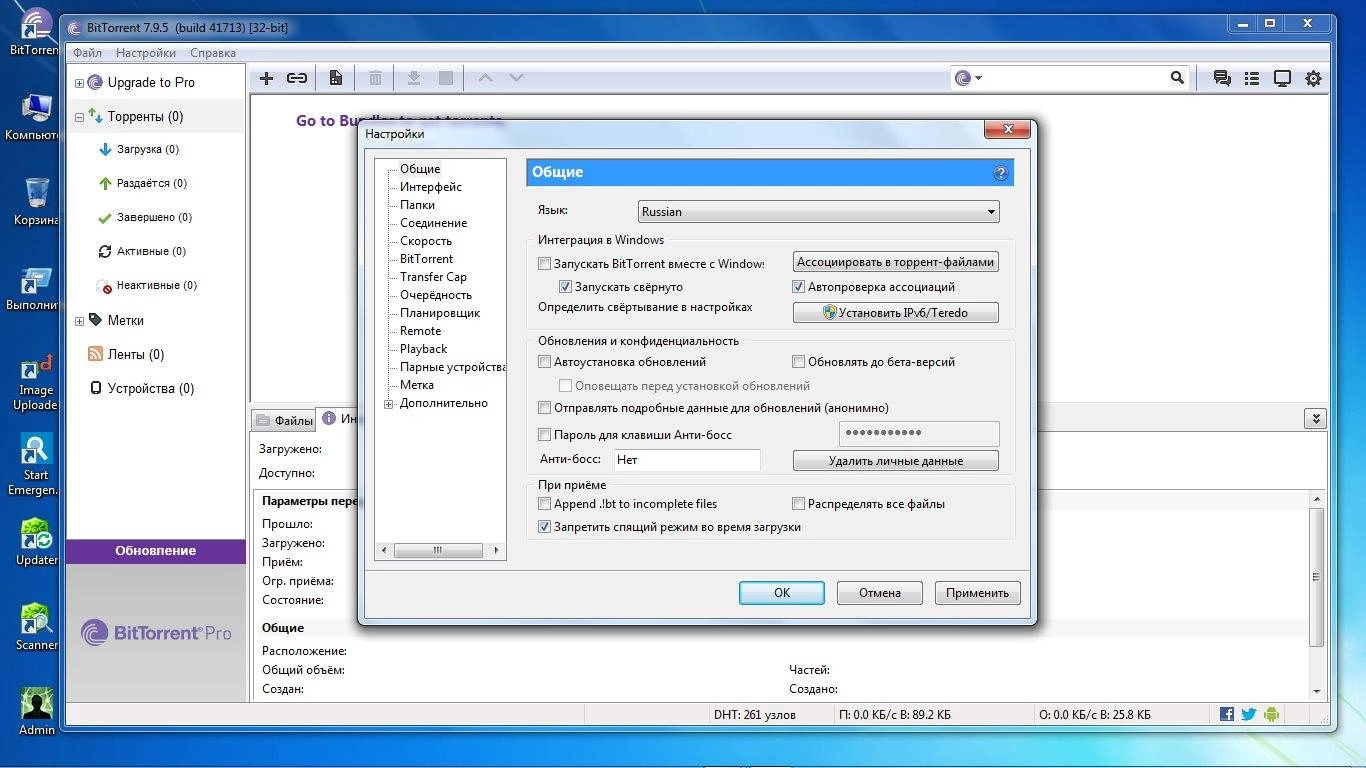Click the Start Torrent download arrow icon

tap(414, 78)
